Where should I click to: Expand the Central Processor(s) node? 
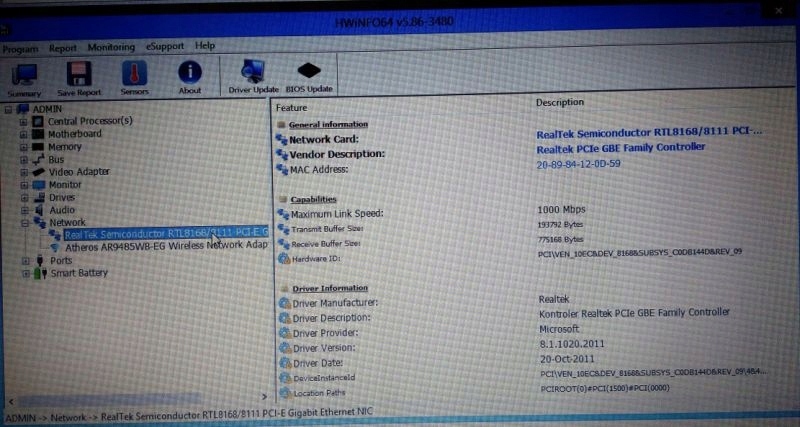coord(23,121)
